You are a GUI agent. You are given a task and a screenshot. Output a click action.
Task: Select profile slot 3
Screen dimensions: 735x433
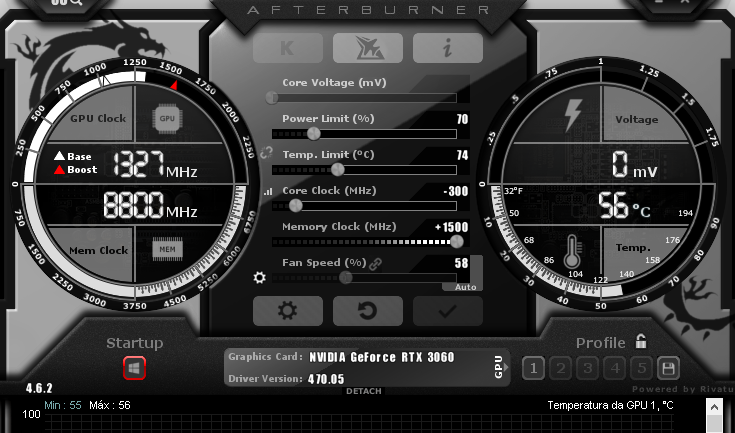(588, 368)
